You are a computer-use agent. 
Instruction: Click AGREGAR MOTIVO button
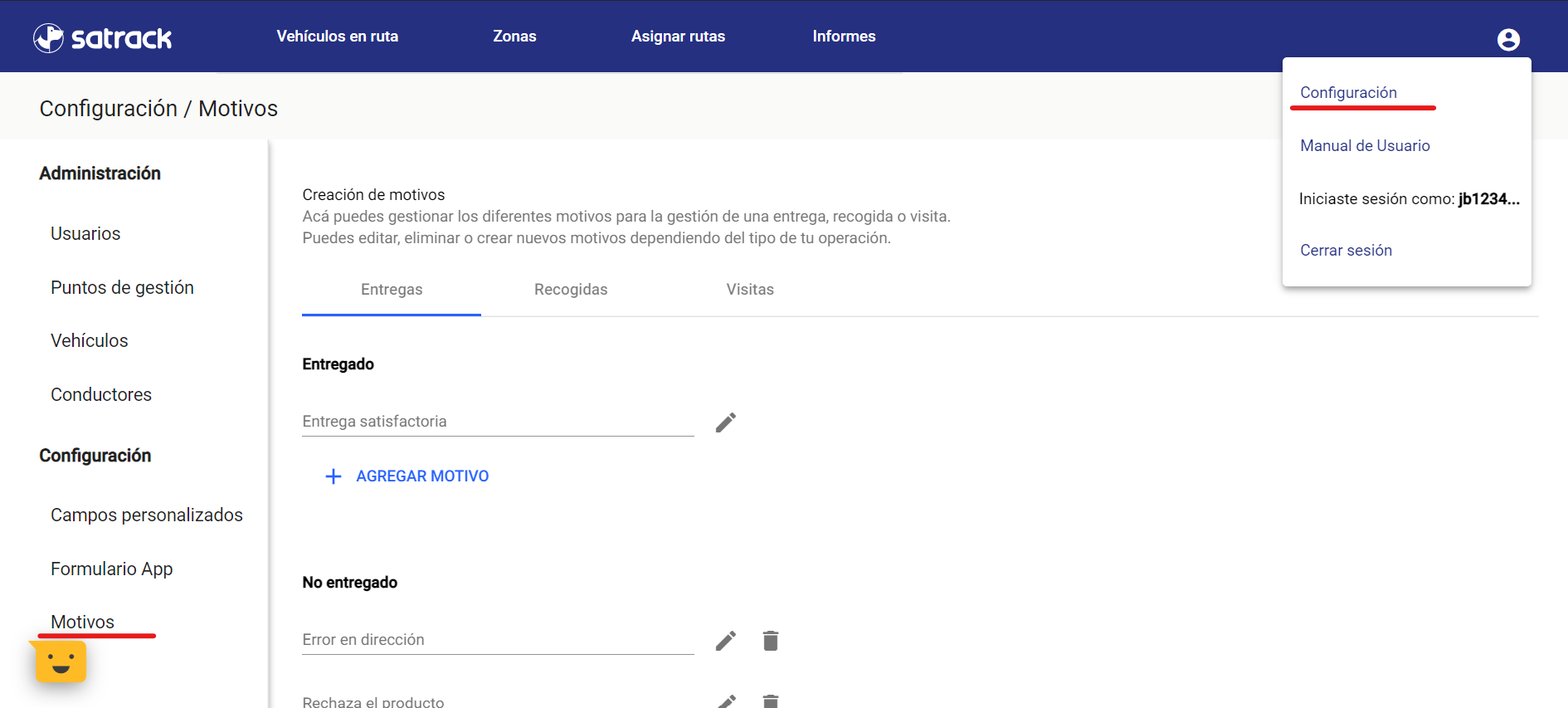click(x=407, y=476)
